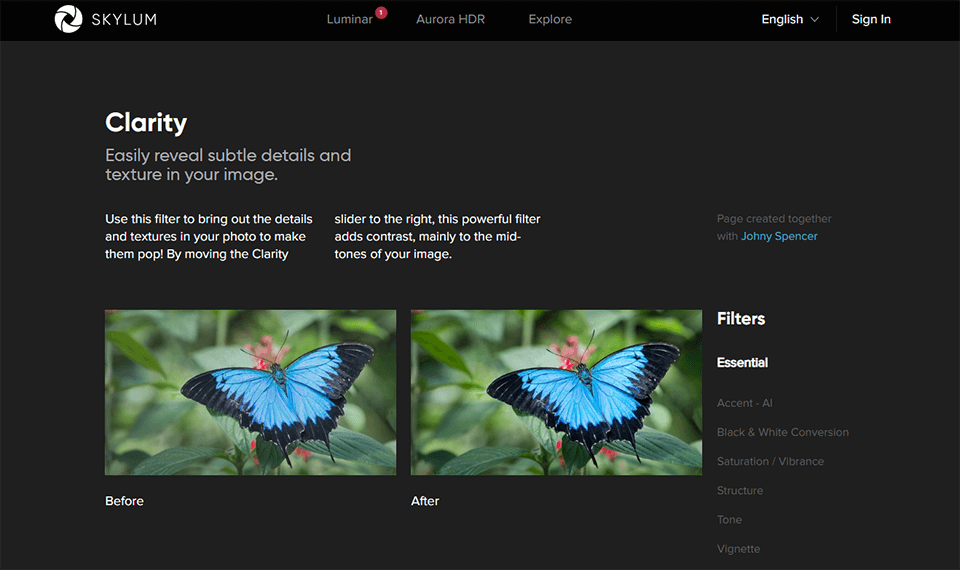Click the SKYLUM wordmark text

point(124,20)
